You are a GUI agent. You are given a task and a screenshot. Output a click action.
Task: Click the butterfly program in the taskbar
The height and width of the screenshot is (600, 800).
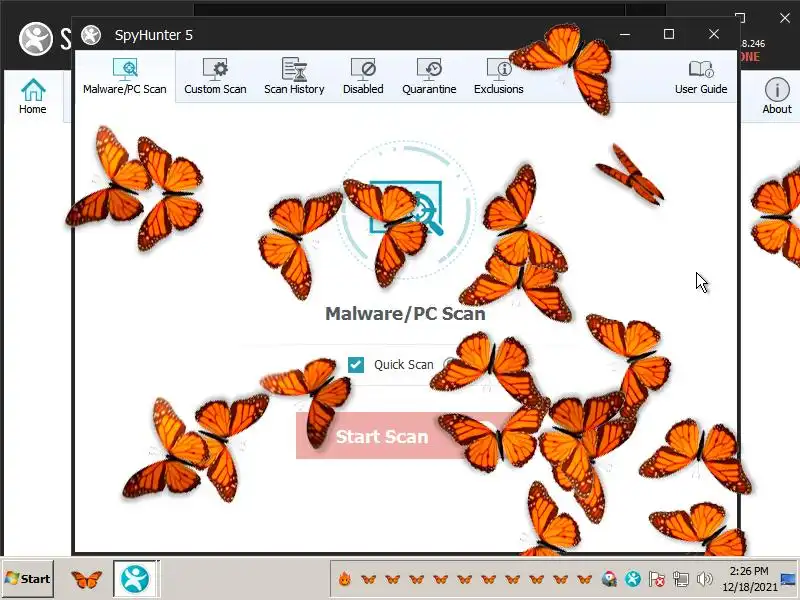coord(86,579)
